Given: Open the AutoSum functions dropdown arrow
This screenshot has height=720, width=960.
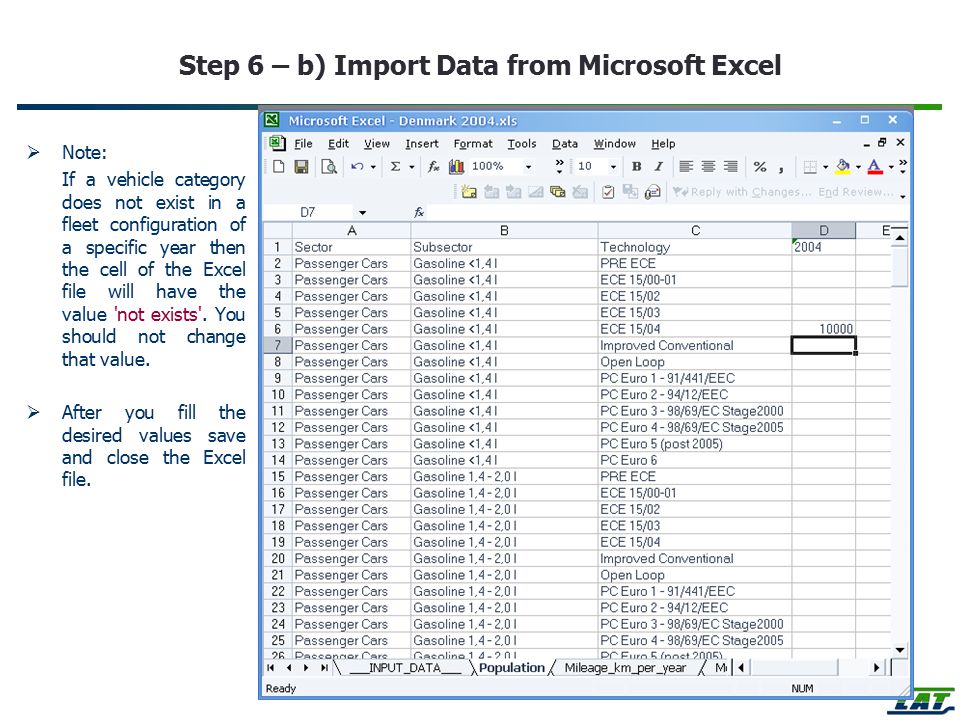Looking at the screenshot, I should click(412, 167).
